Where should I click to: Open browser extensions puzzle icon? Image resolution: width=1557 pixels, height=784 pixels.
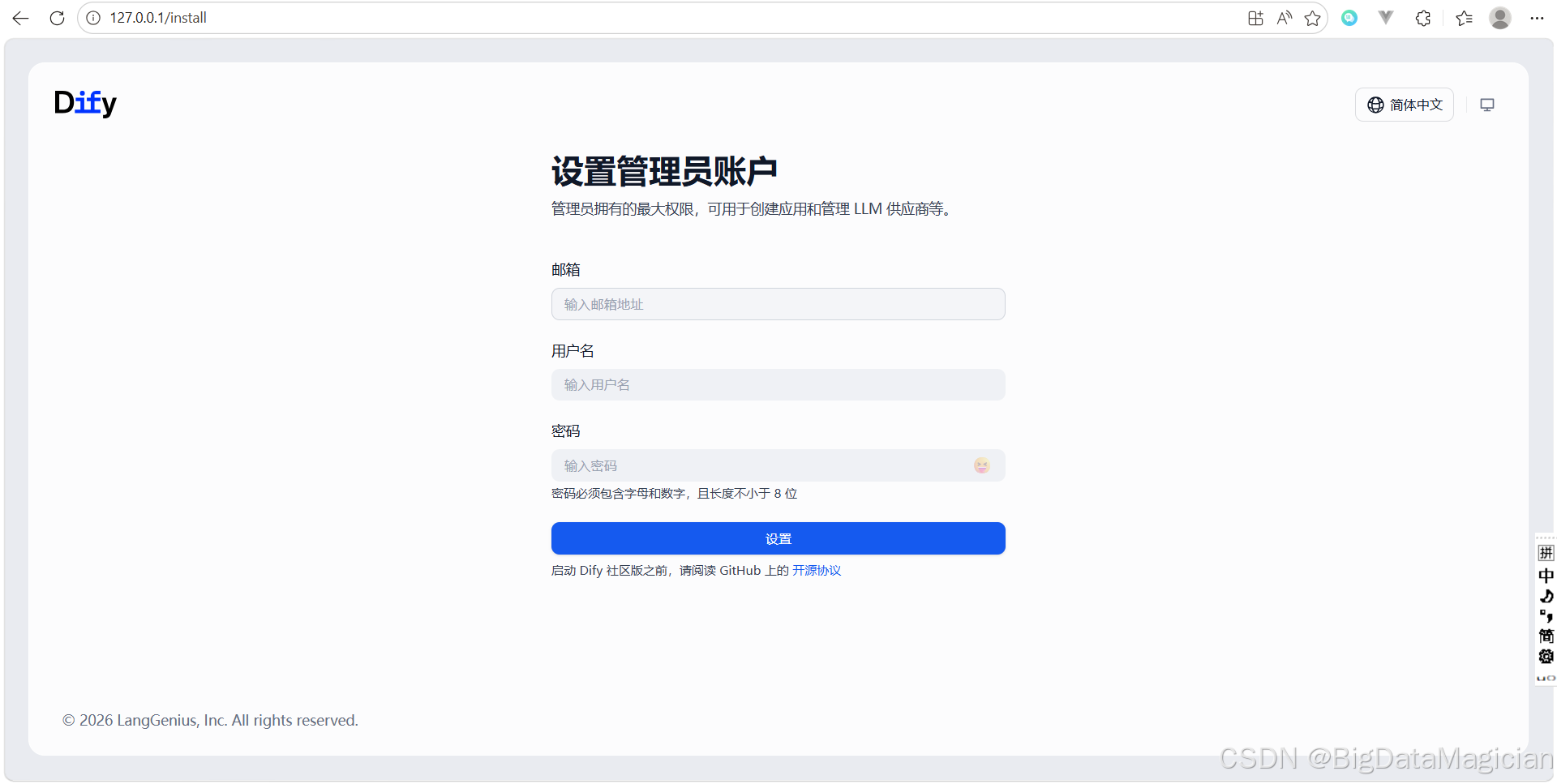[1423, 18]
